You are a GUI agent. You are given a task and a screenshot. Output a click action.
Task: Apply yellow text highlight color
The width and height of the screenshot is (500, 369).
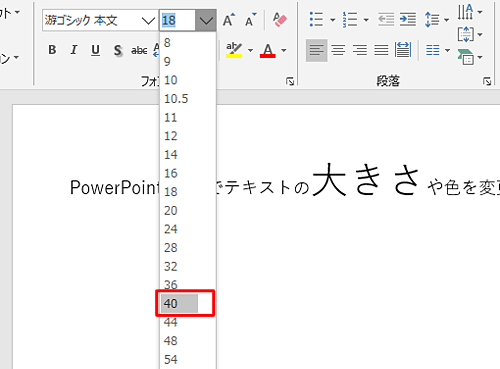pyautogui.click(x=234, y=50)
